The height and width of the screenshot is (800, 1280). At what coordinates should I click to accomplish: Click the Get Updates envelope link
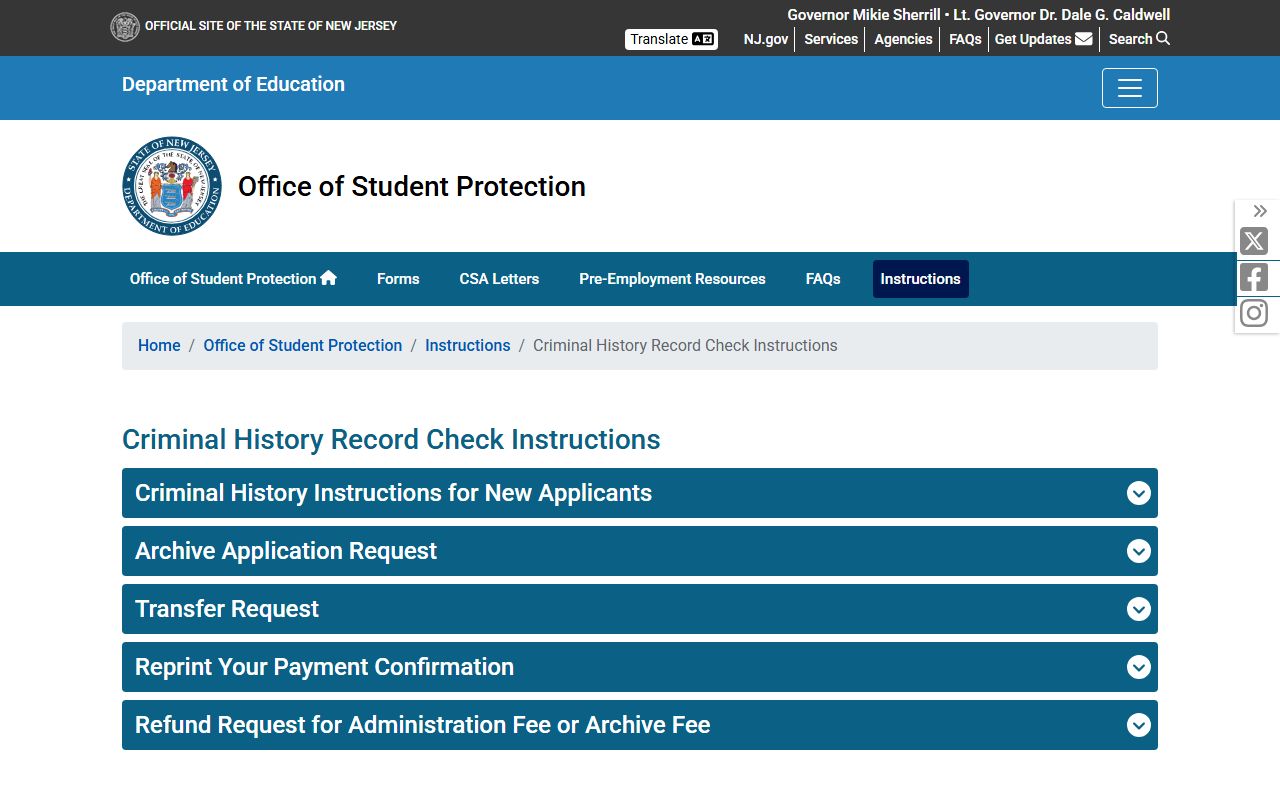point(1043,39)
